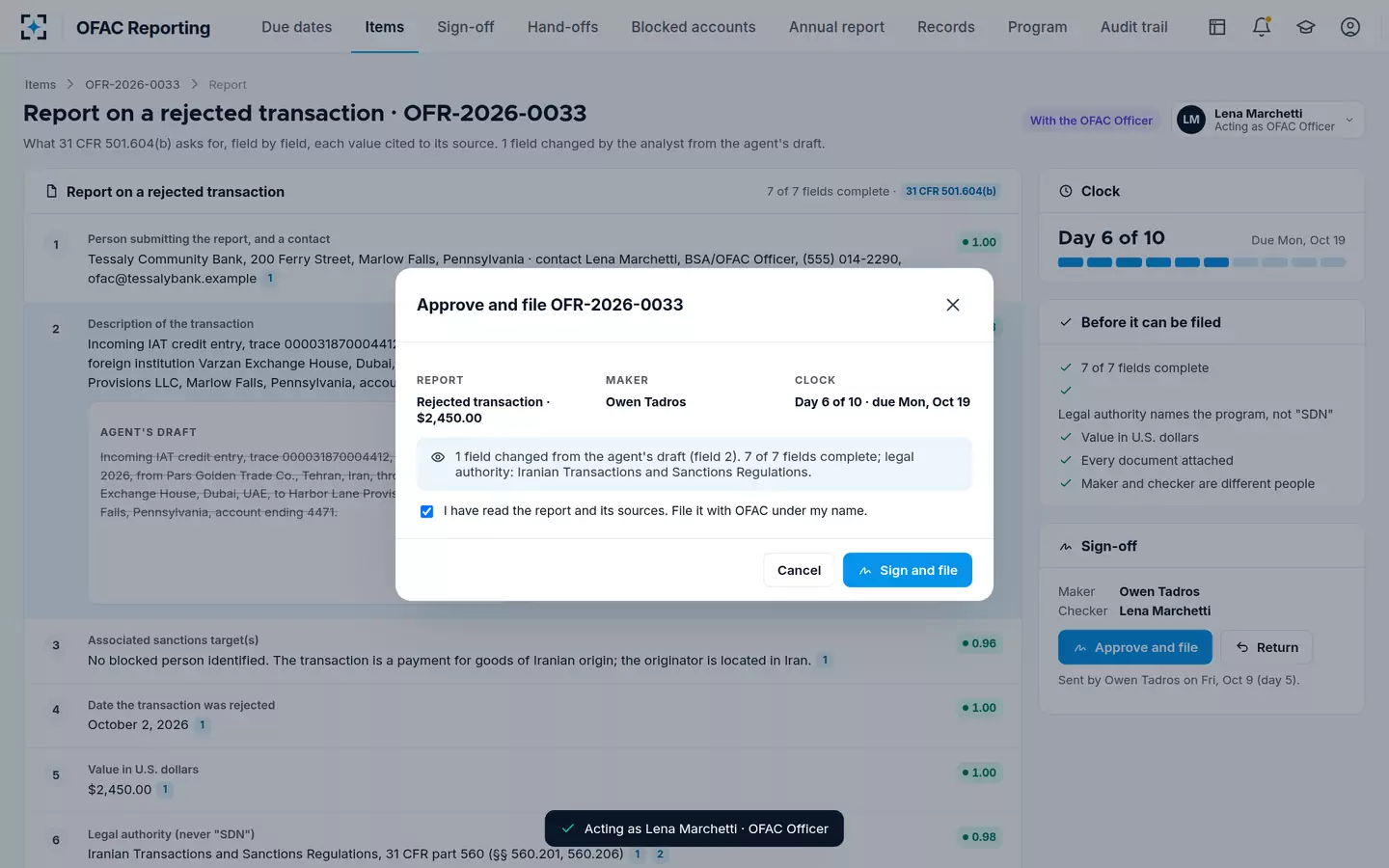This screenshot has height=868, width=1389.
Task: Untick the 'I have read the report' checkbox
Action: (x=426, y=511)
